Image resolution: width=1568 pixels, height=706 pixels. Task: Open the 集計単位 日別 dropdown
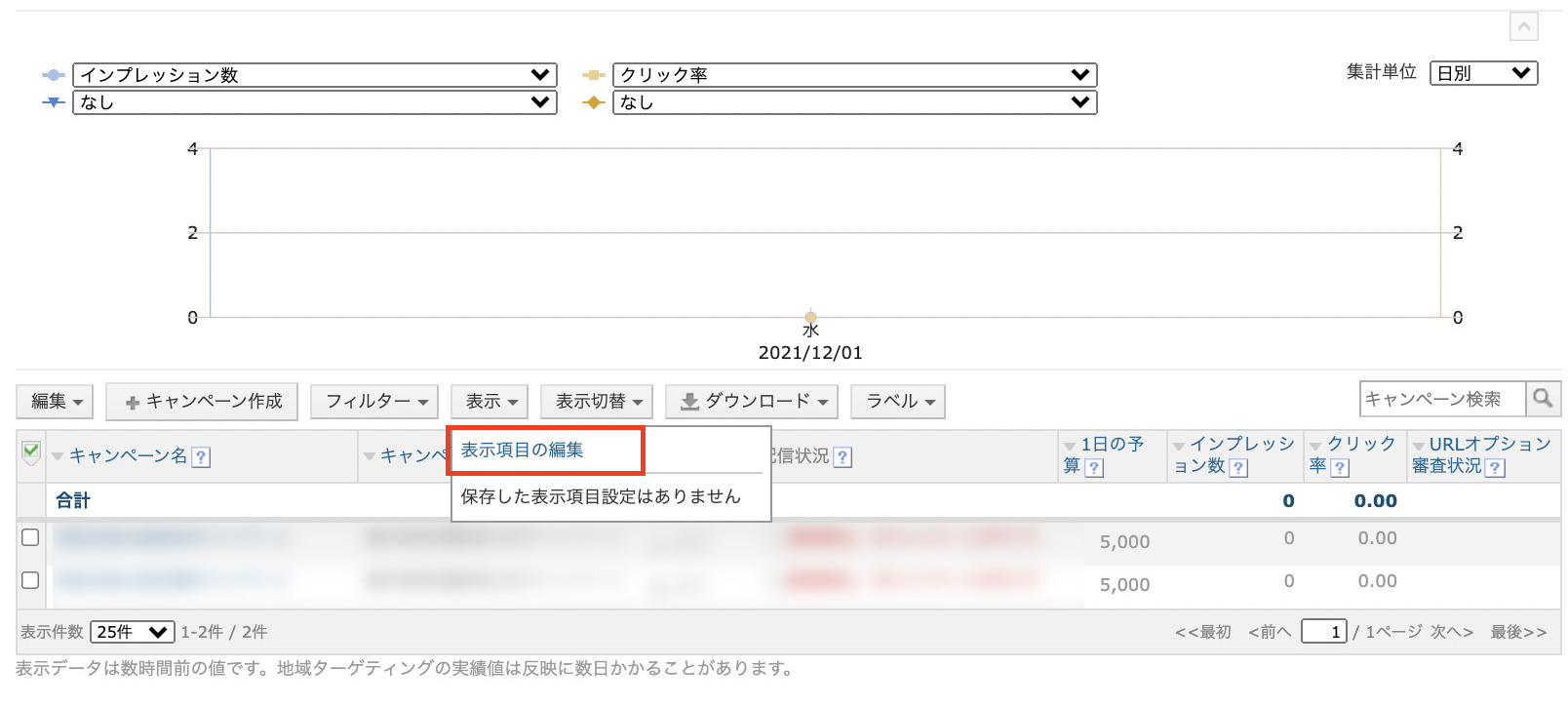1483,73
